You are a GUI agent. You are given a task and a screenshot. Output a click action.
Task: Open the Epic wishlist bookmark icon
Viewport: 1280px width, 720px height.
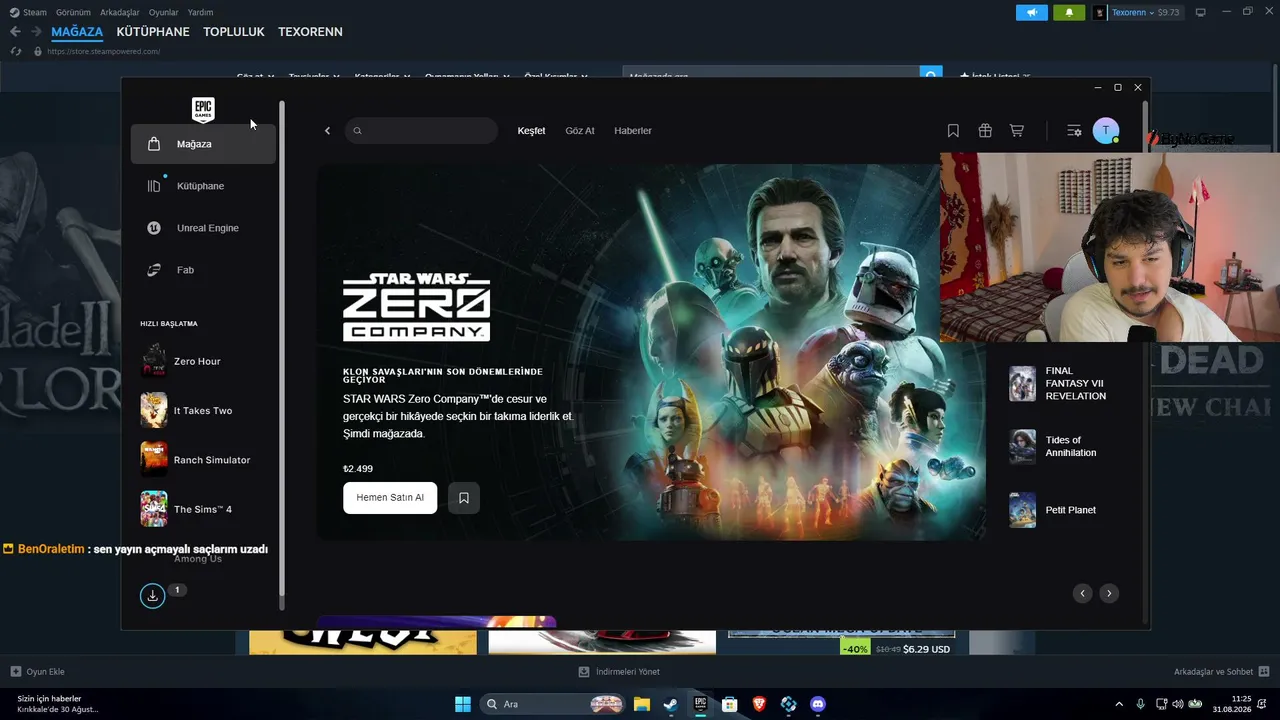953,131
